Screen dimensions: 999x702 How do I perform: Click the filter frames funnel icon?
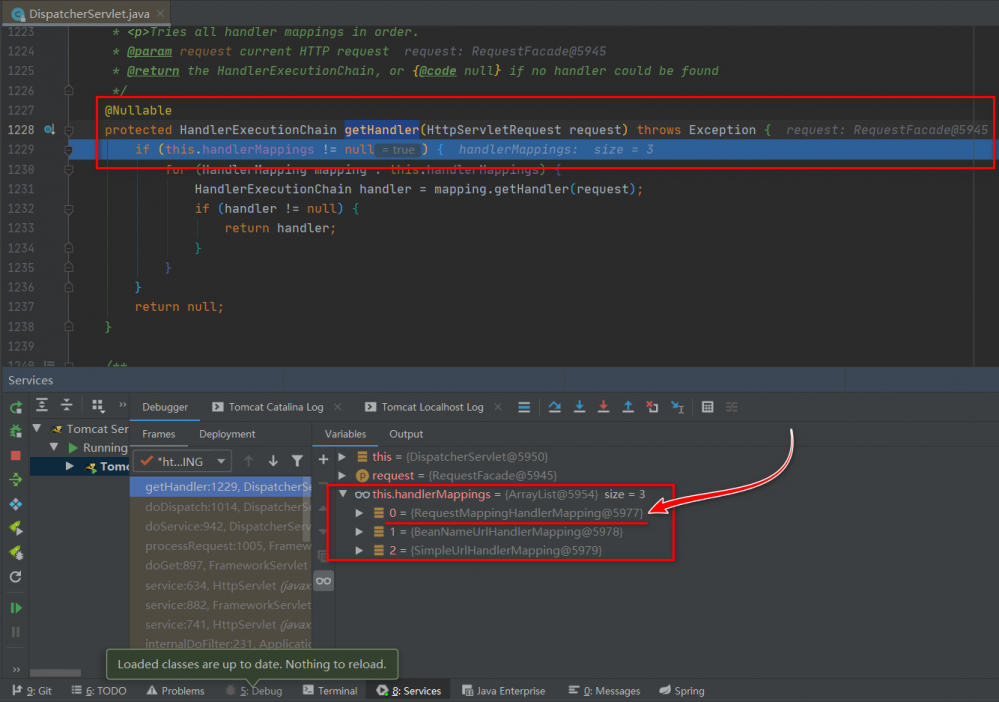point(297,461)
